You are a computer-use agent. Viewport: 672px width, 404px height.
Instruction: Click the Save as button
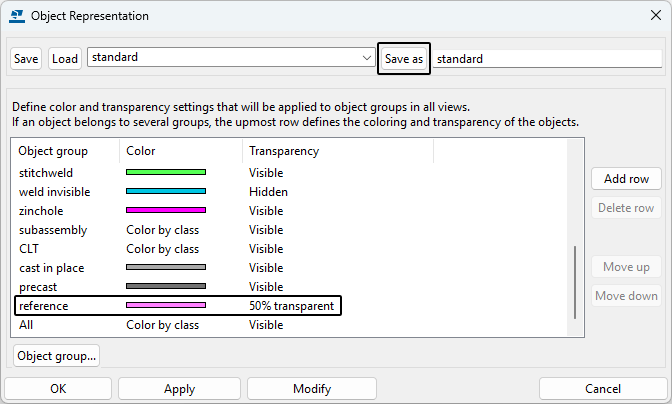tap(404, 59)
